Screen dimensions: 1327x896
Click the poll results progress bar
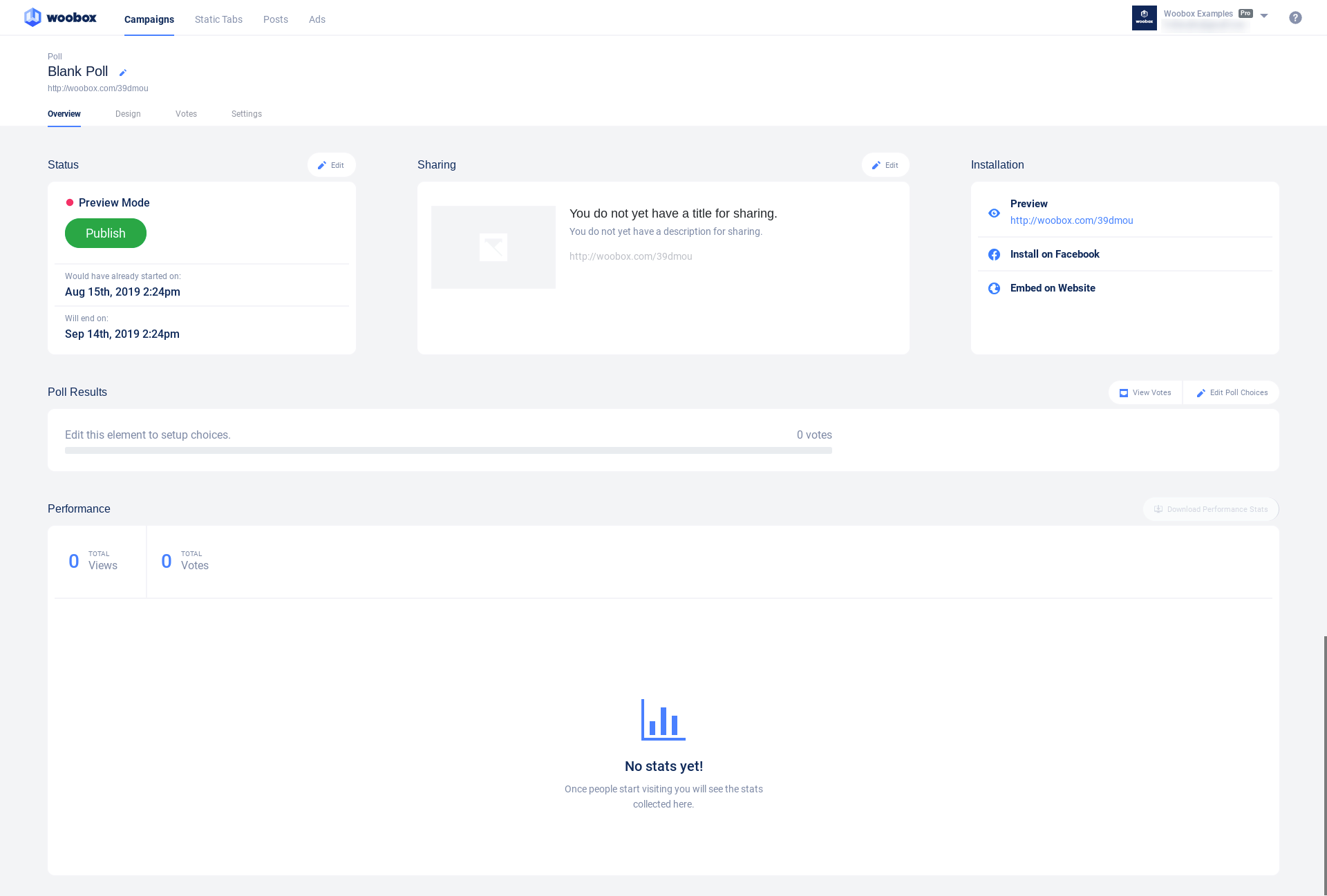449,450
